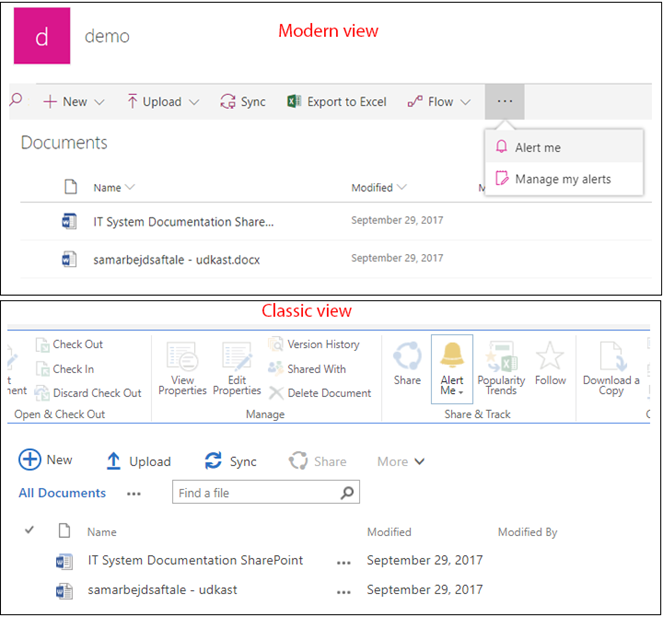Open IT System Documentation Share... in modern view
The height and width of the screenshot is (617, 663).
184,222
